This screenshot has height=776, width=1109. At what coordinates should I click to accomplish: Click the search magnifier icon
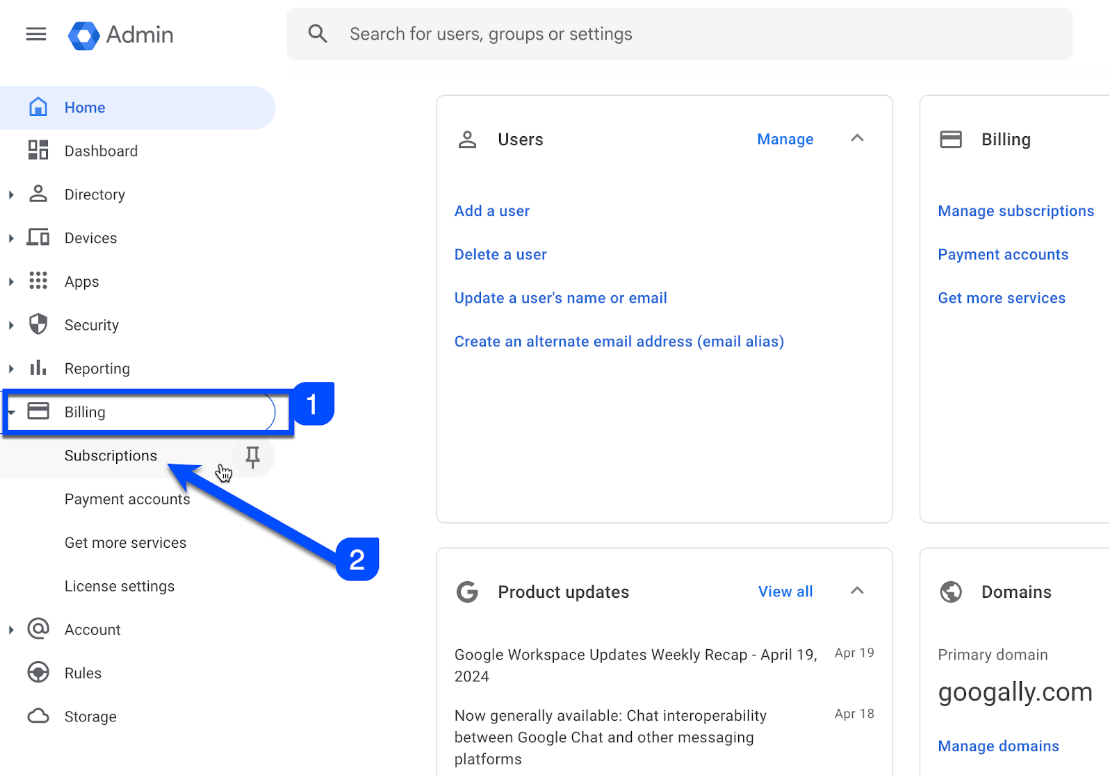[x=318, y=34]
